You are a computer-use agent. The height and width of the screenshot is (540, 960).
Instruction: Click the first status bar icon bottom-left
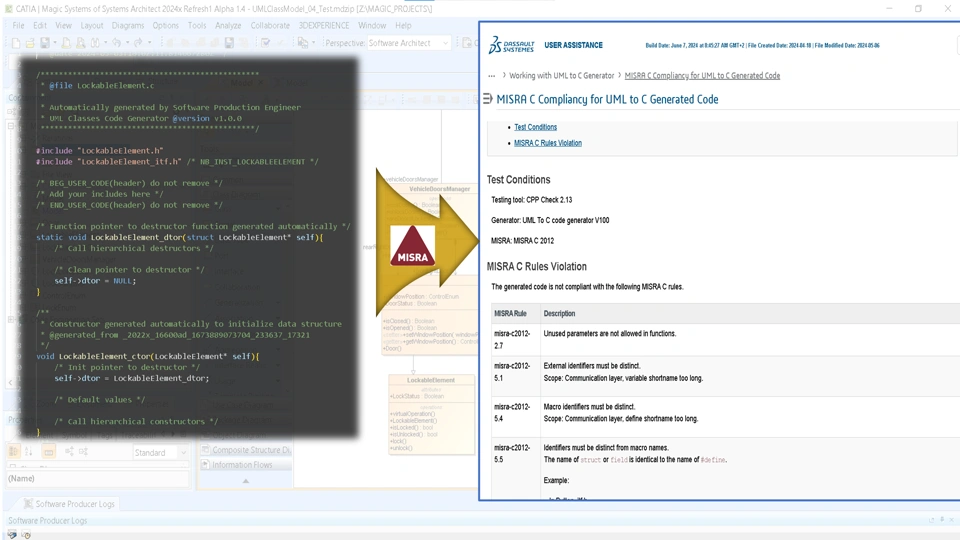click(x=12, y=534)
